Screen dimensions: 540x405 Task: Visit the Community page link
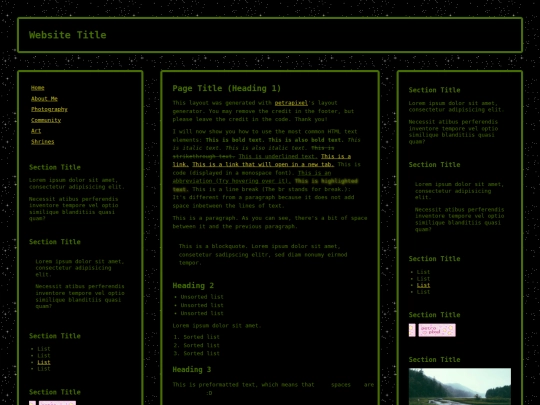46,120
